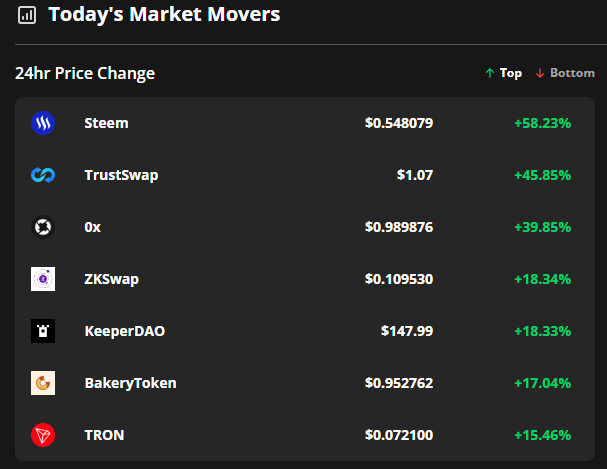The image size is (607, 469).
Task: Click the red down arrow next to Bottom
Action: pos(540,73)
